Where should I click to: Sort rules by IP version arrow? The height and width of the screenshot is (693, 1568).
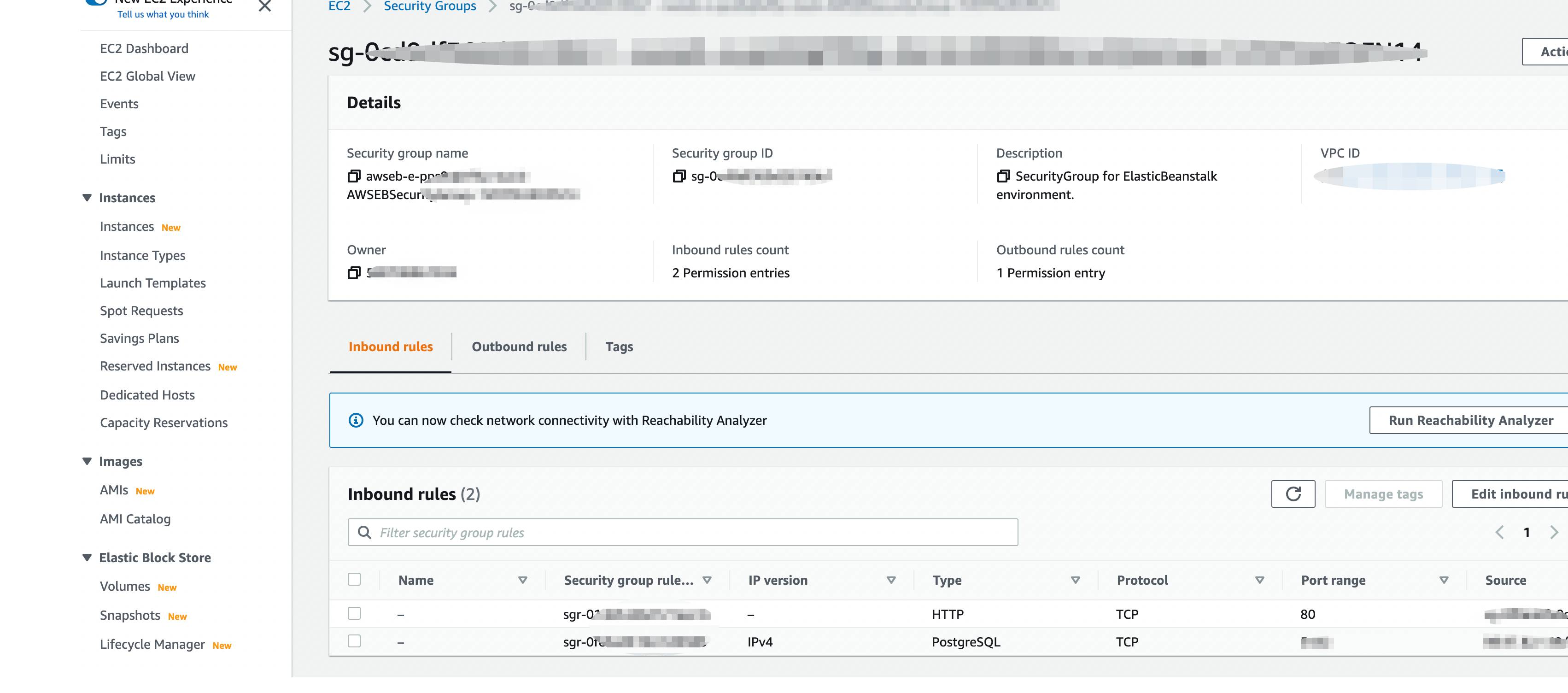tap(891, 581)
